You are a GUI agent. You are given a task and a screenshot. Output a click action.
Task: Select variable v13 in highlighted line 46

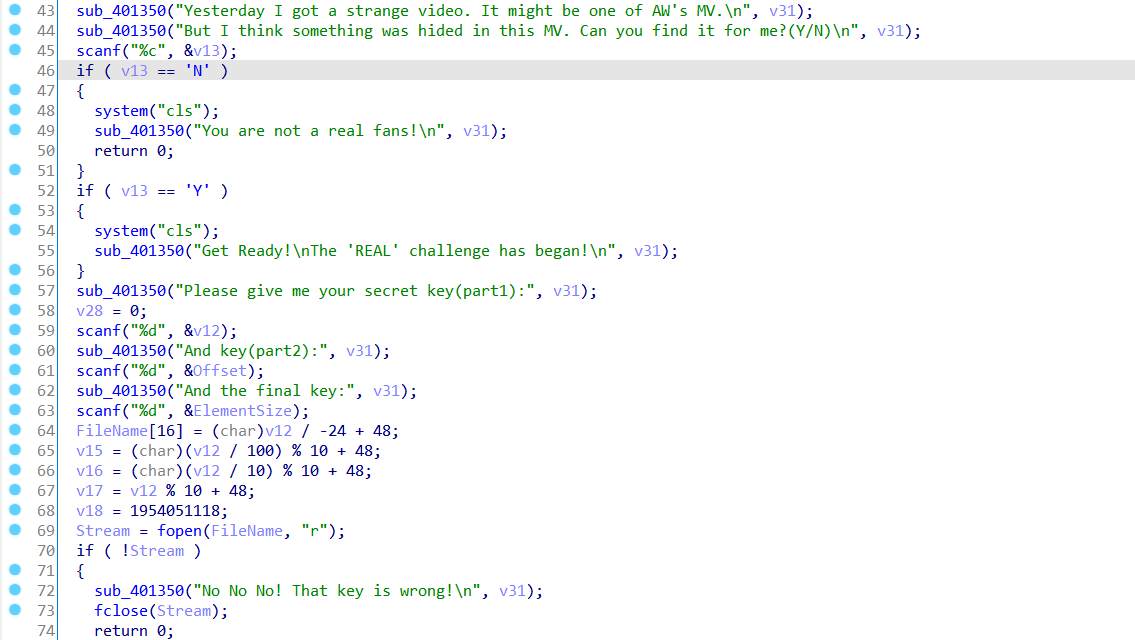click(134, 71)
